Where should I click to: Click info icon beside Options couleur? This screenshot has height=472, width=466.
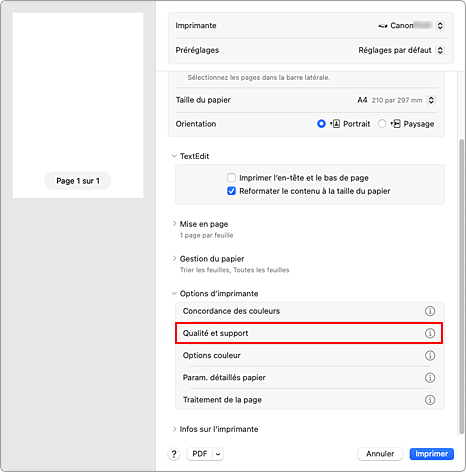430,355
